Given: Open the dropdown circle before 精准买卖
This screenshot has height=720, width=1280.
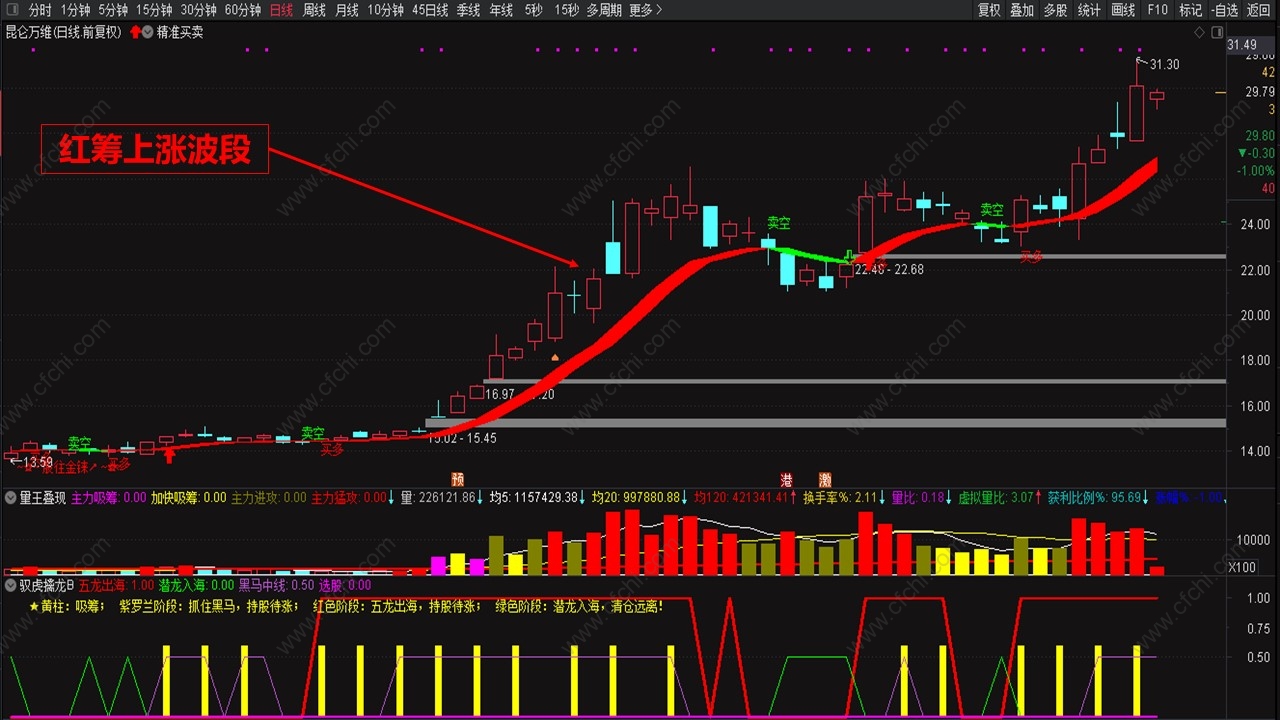Looking at the screenshot, I should coord(148,32).
